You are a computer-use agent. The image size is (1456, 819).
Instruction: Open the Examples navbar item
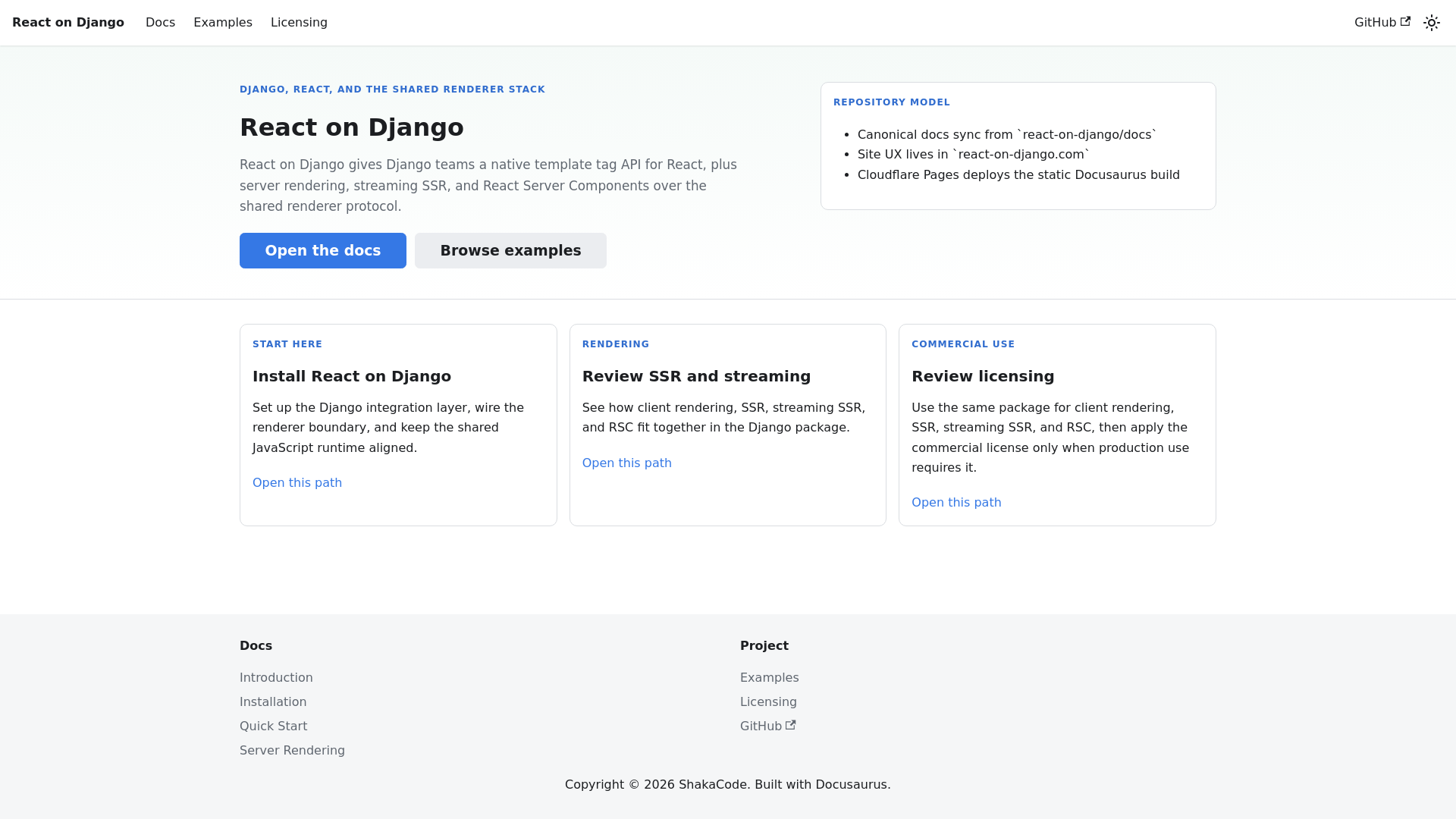click(223, 23)
